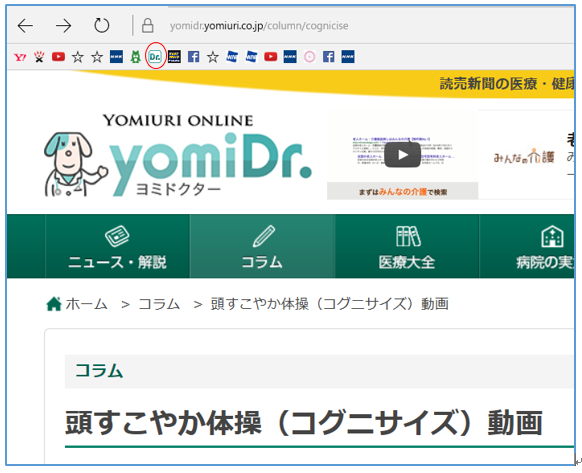582x473 pixels.
Task: Select the yomidr.yomiuri.co.jp address bar
Action: click(x=259, y=26)
